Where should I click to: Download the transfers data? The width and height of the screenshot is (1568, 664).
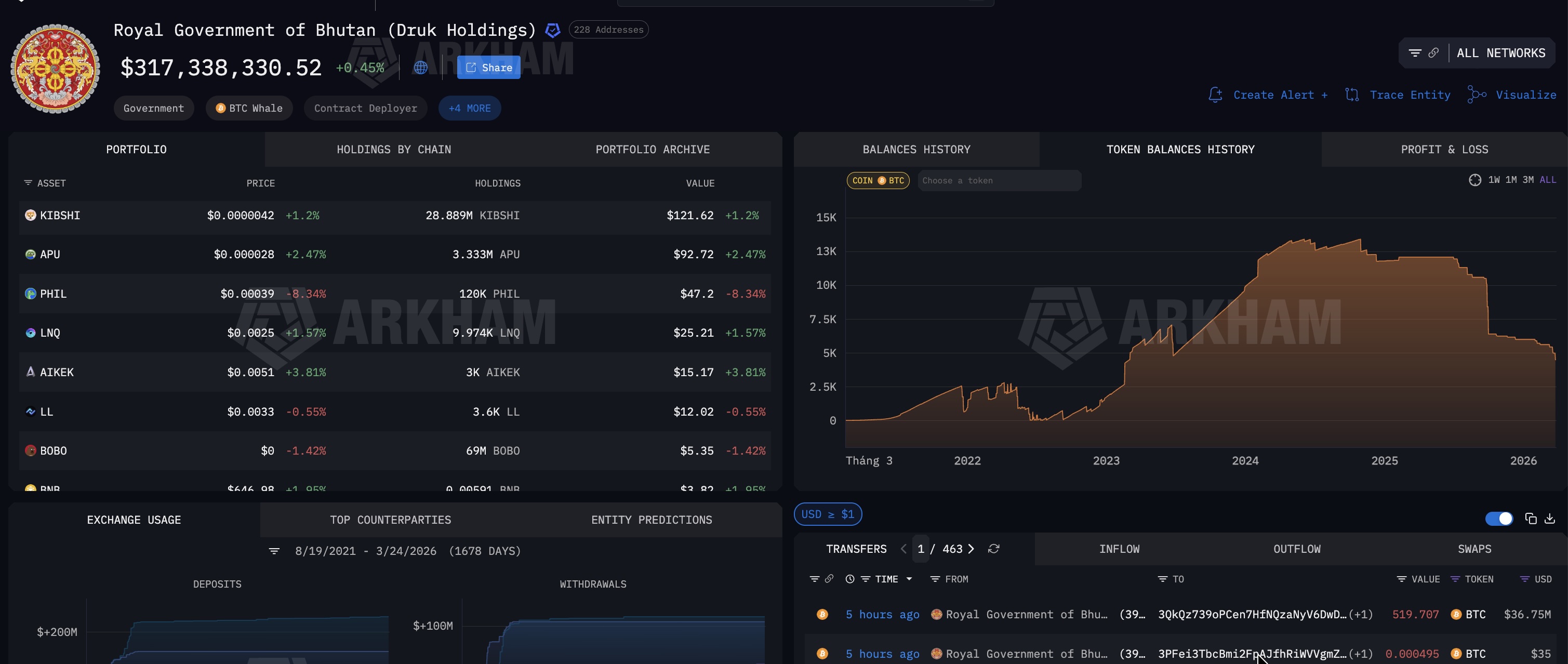tap(1550, 519)
